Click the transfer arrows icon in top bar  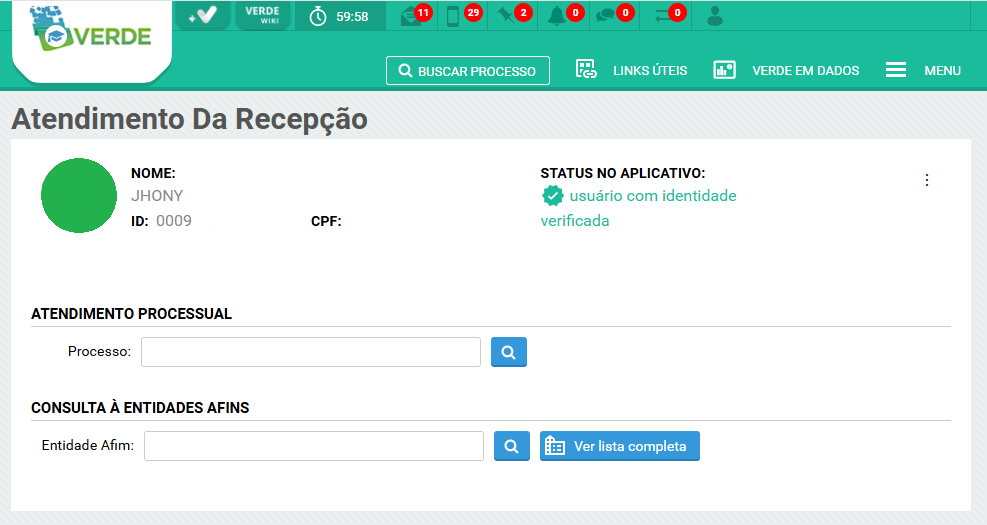662,16
